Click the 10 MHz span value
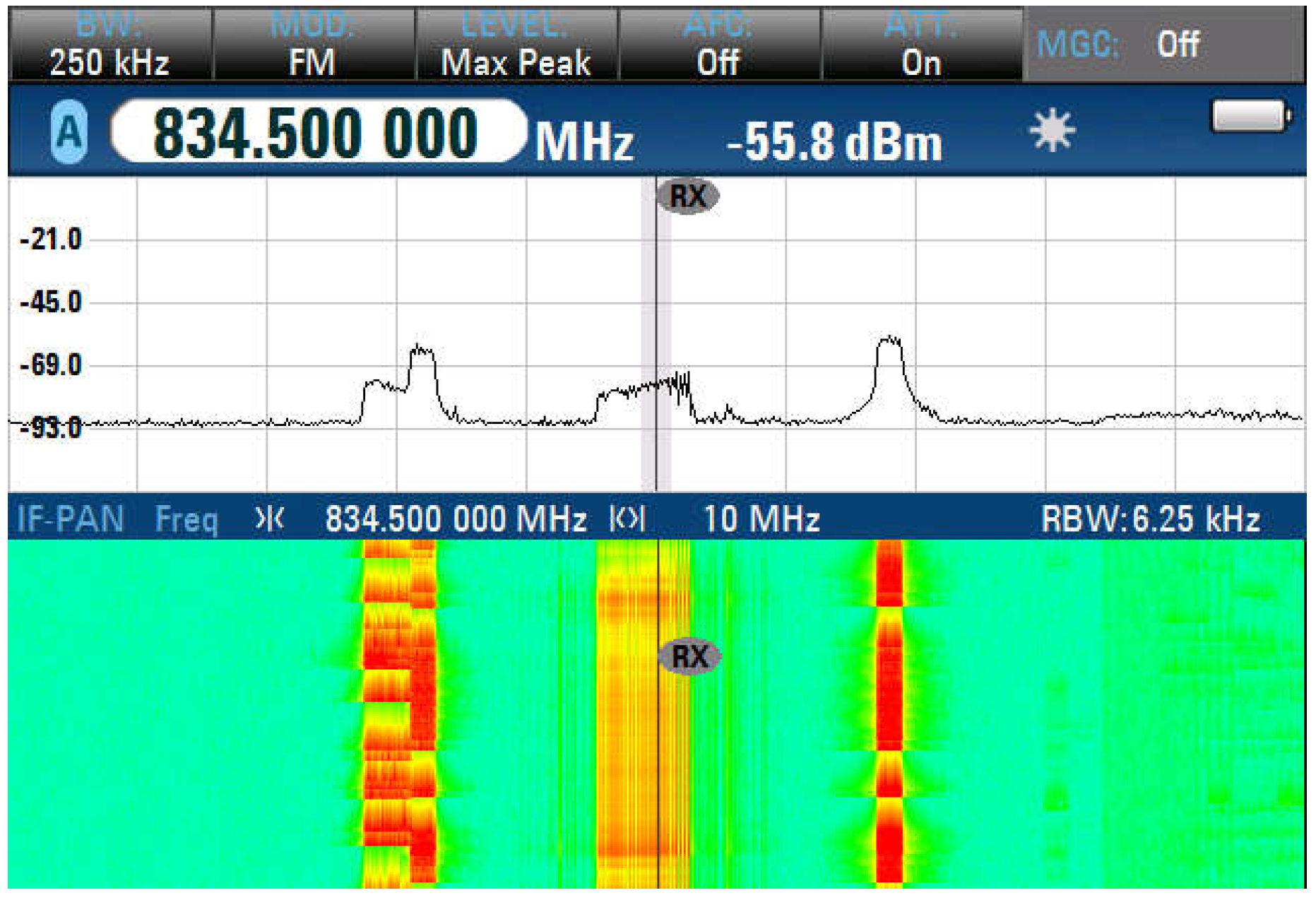 761,519
